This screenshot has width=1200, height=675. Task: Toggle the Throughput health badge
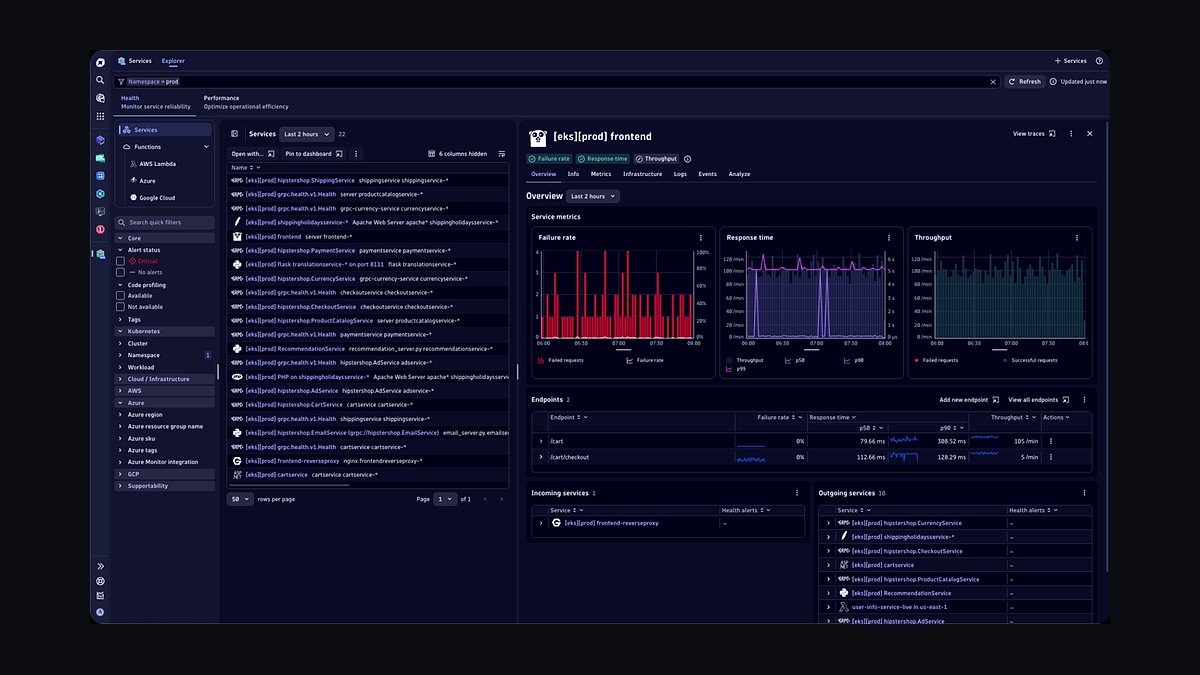[x=656, y=159]
